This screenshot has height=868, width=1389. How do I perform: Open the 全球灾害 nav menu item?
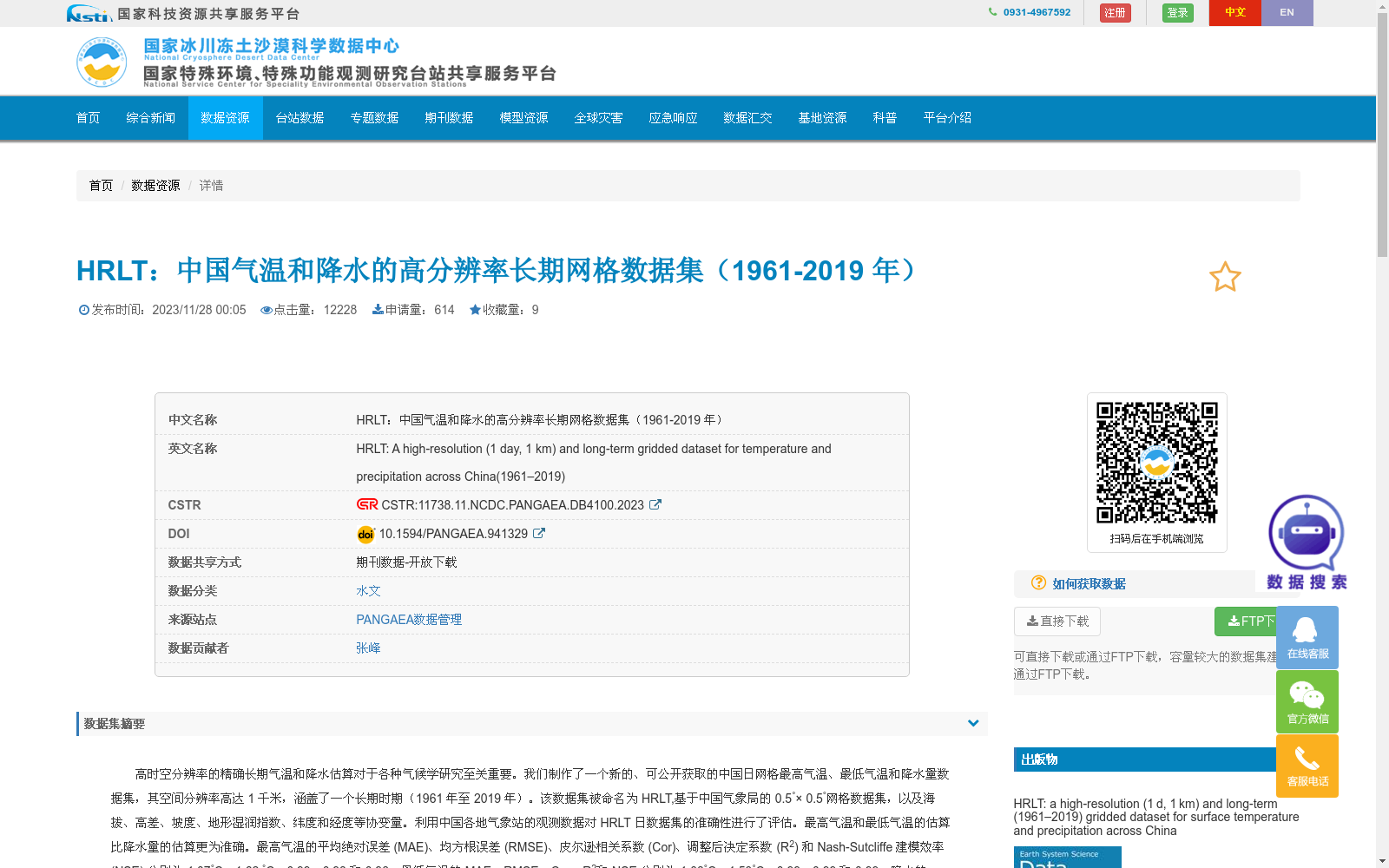[x=599, y=118]
